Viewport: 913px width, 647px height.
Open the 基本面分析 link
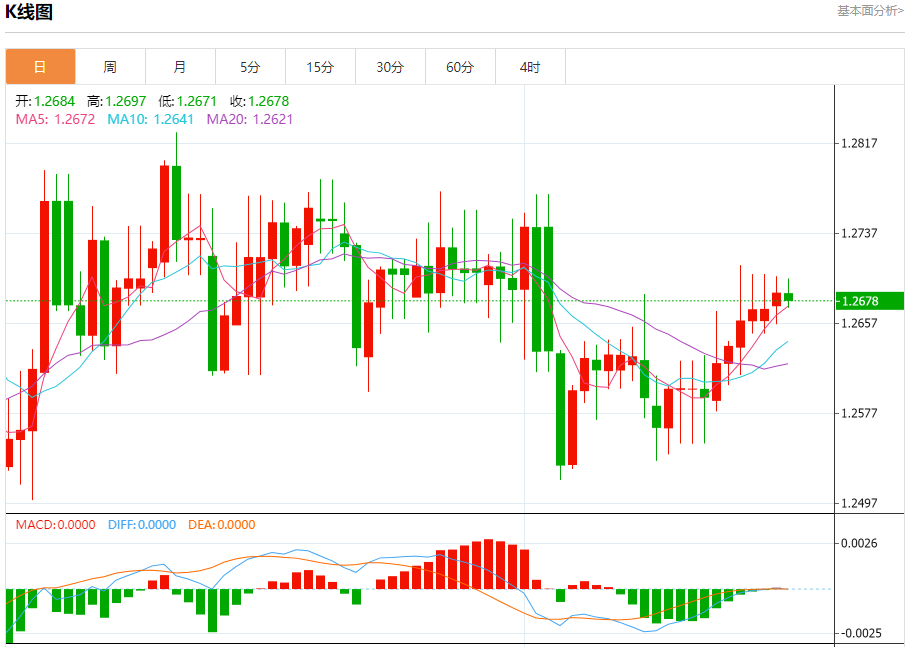[x=870, y=10]
